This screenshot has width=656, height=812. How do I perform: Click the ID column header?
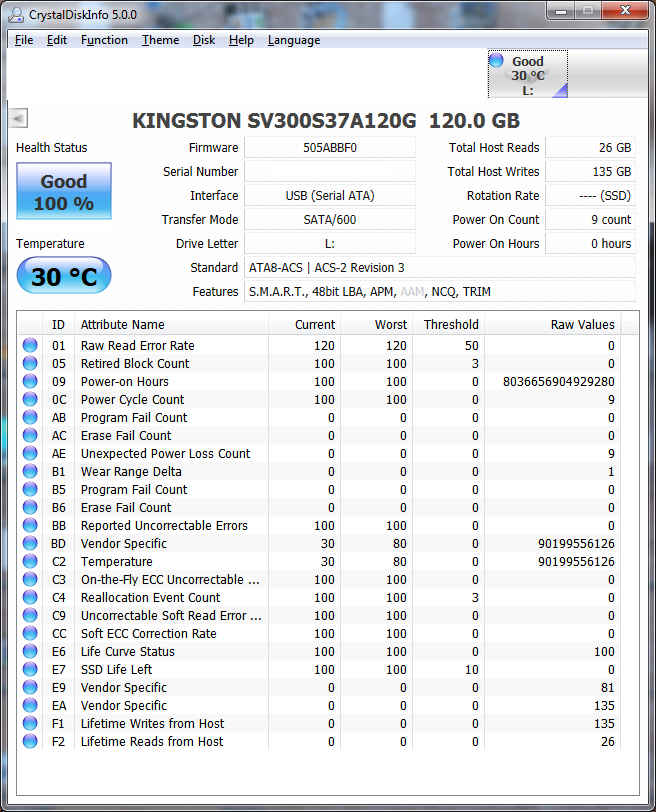tap(58, 325)
